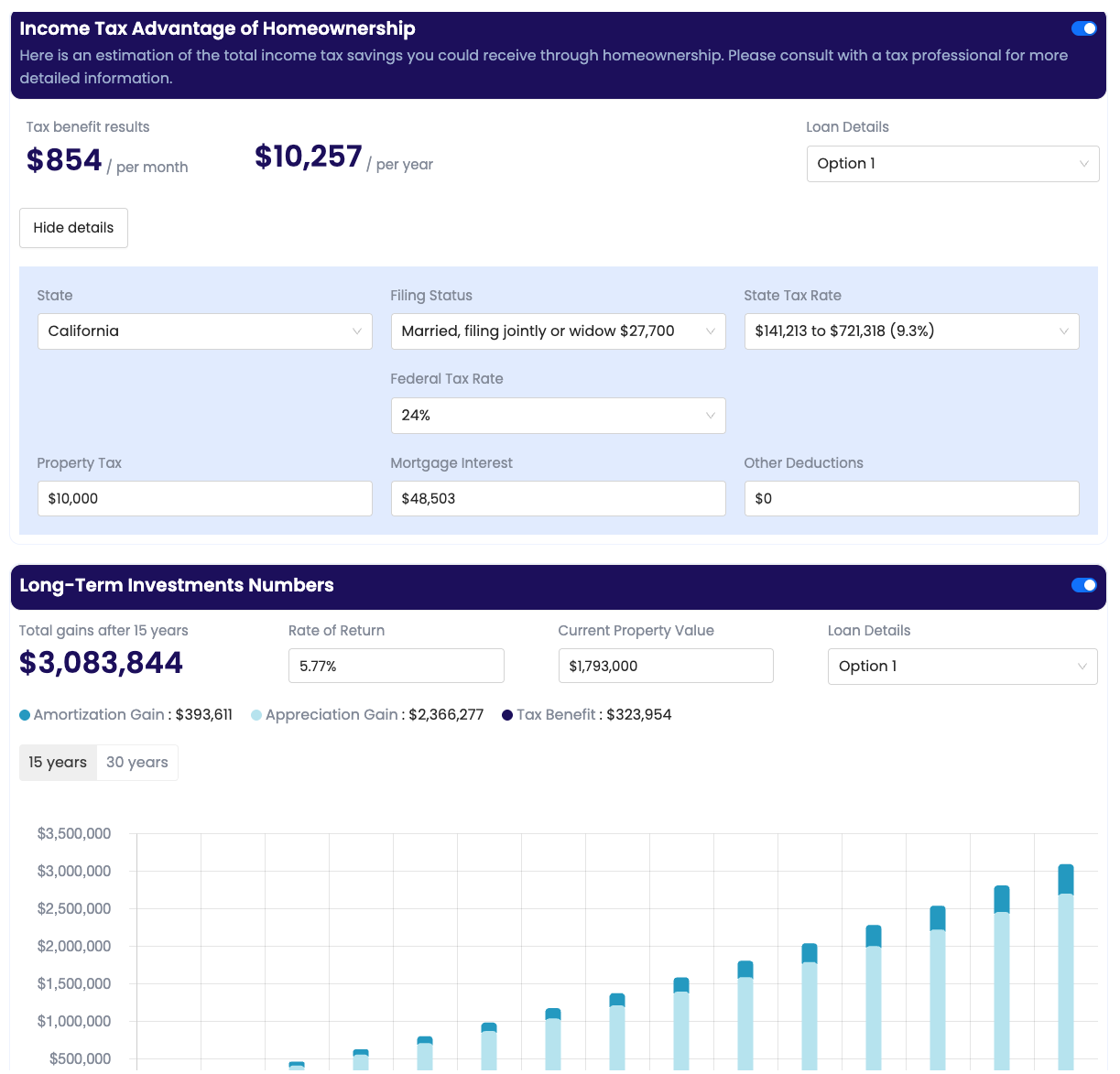Click the Current Property Value field

coord(665,667)
